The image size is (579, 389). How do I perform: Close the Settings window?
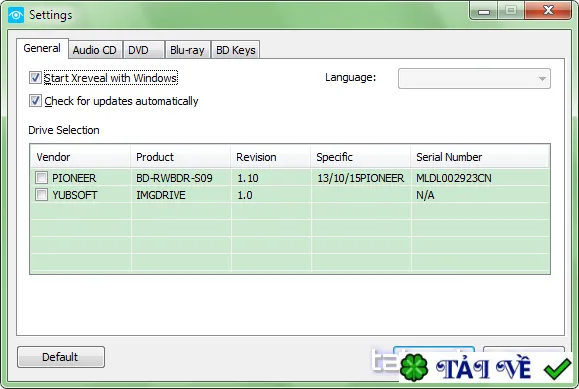click(548, 10)
